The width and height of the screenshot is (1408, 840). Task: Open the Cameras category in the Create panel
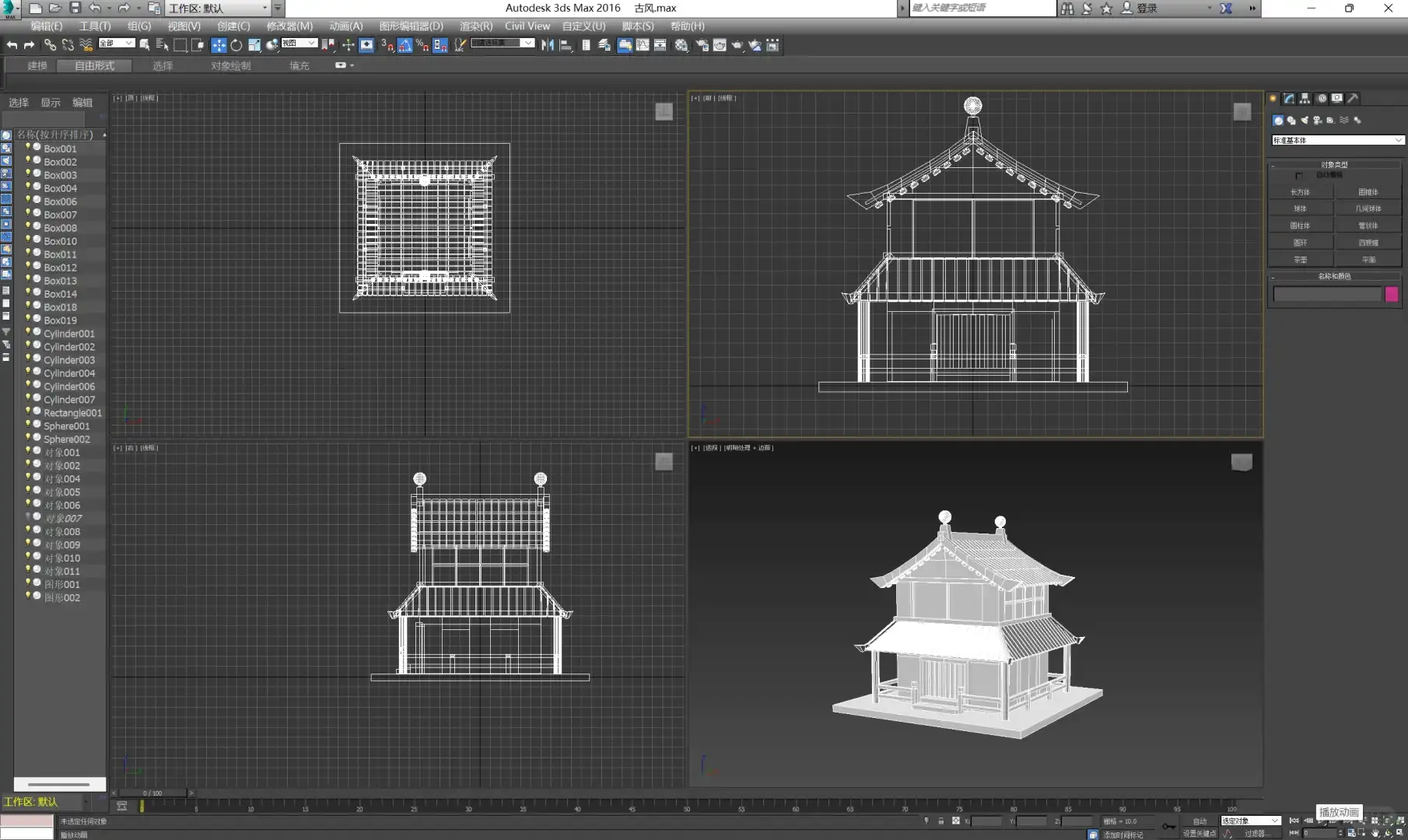[x=1318, y=121]
